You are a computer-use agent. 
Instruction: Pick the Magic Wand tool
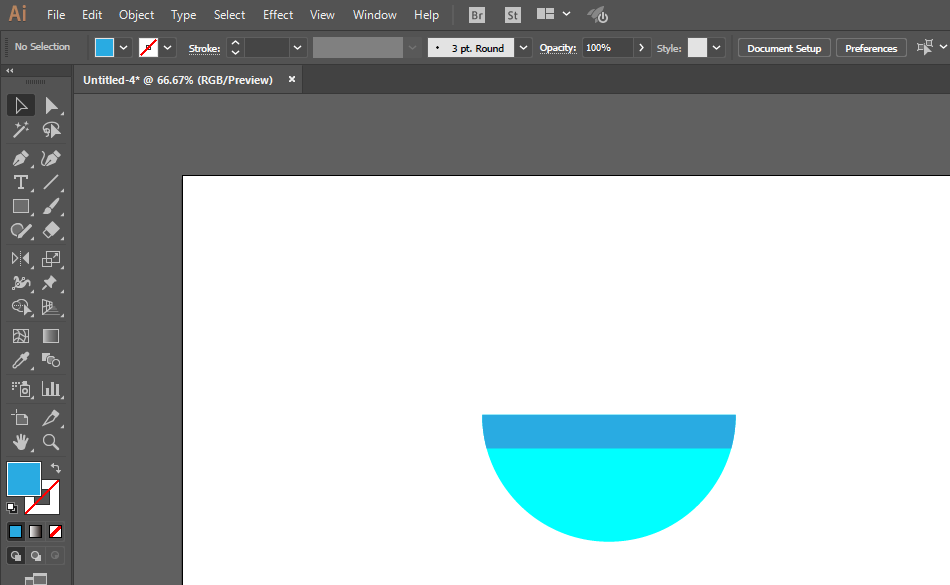tap(21, 130)
